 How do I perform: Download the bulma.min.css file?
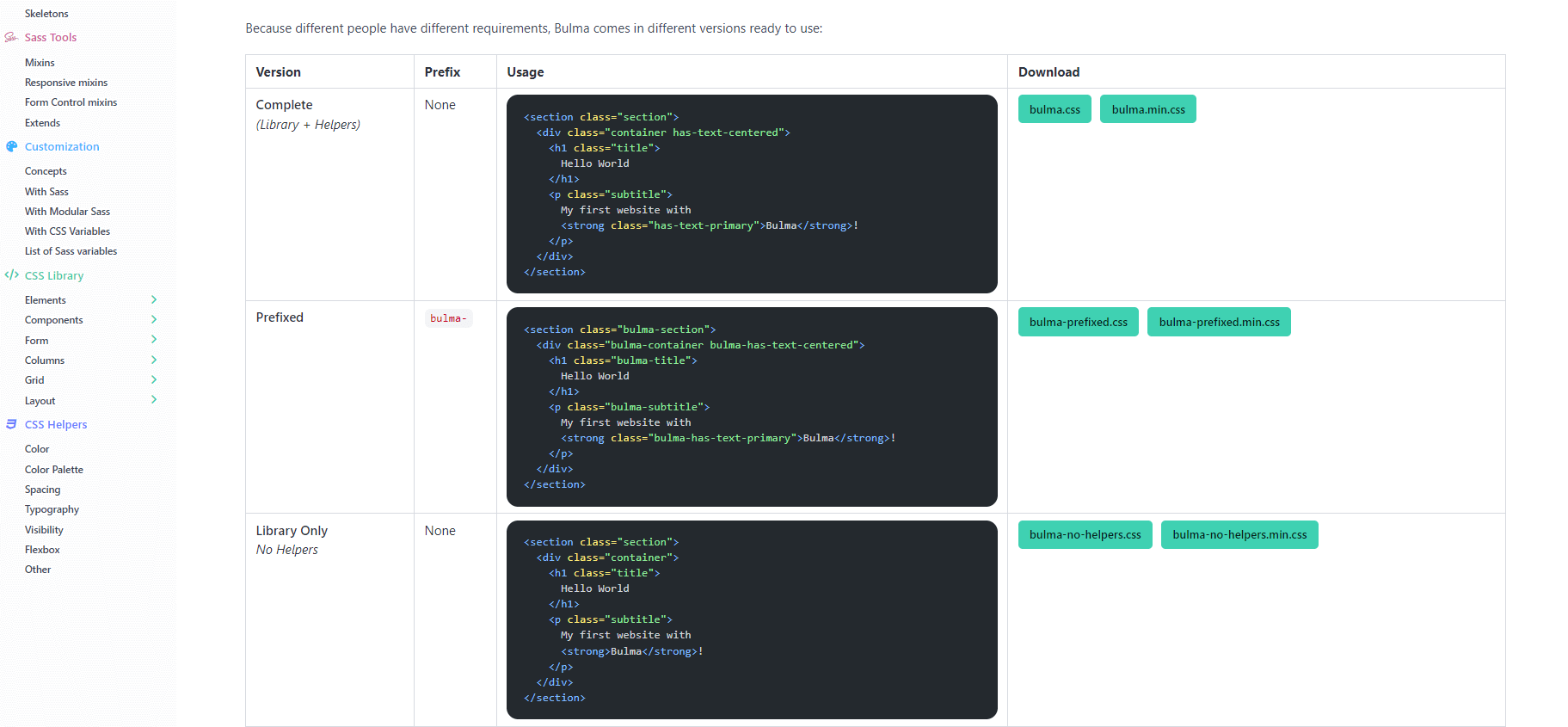[x=1148, y=109]
